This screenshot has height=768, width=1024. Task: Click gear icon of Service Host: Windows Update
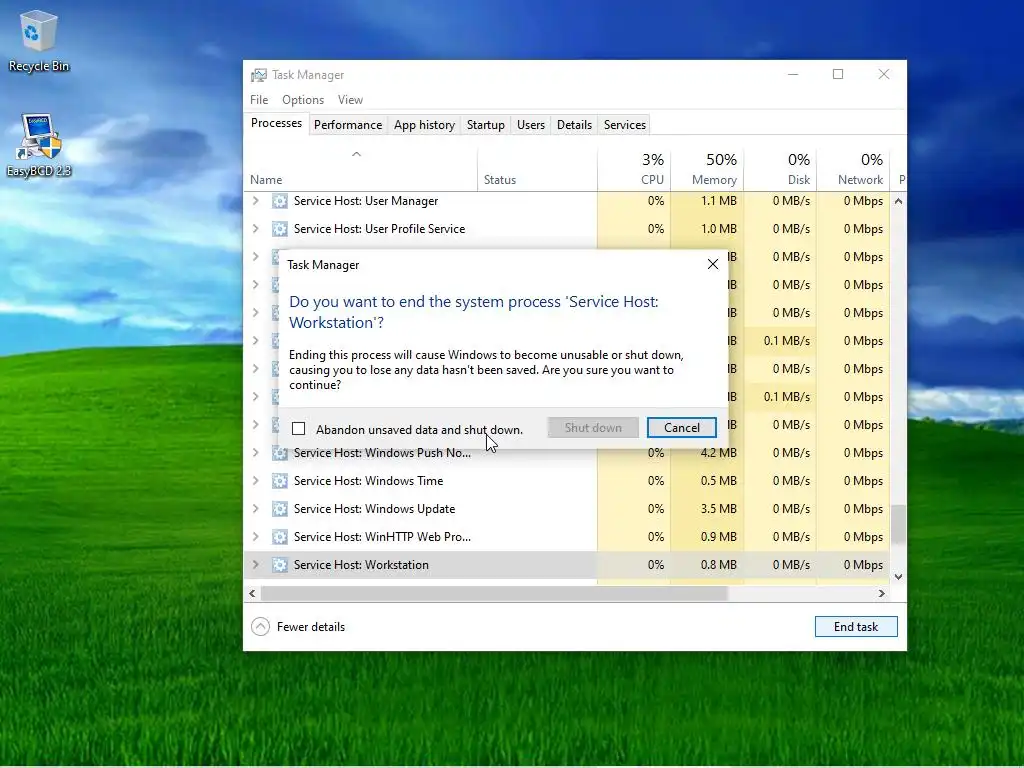click(280, 509)
